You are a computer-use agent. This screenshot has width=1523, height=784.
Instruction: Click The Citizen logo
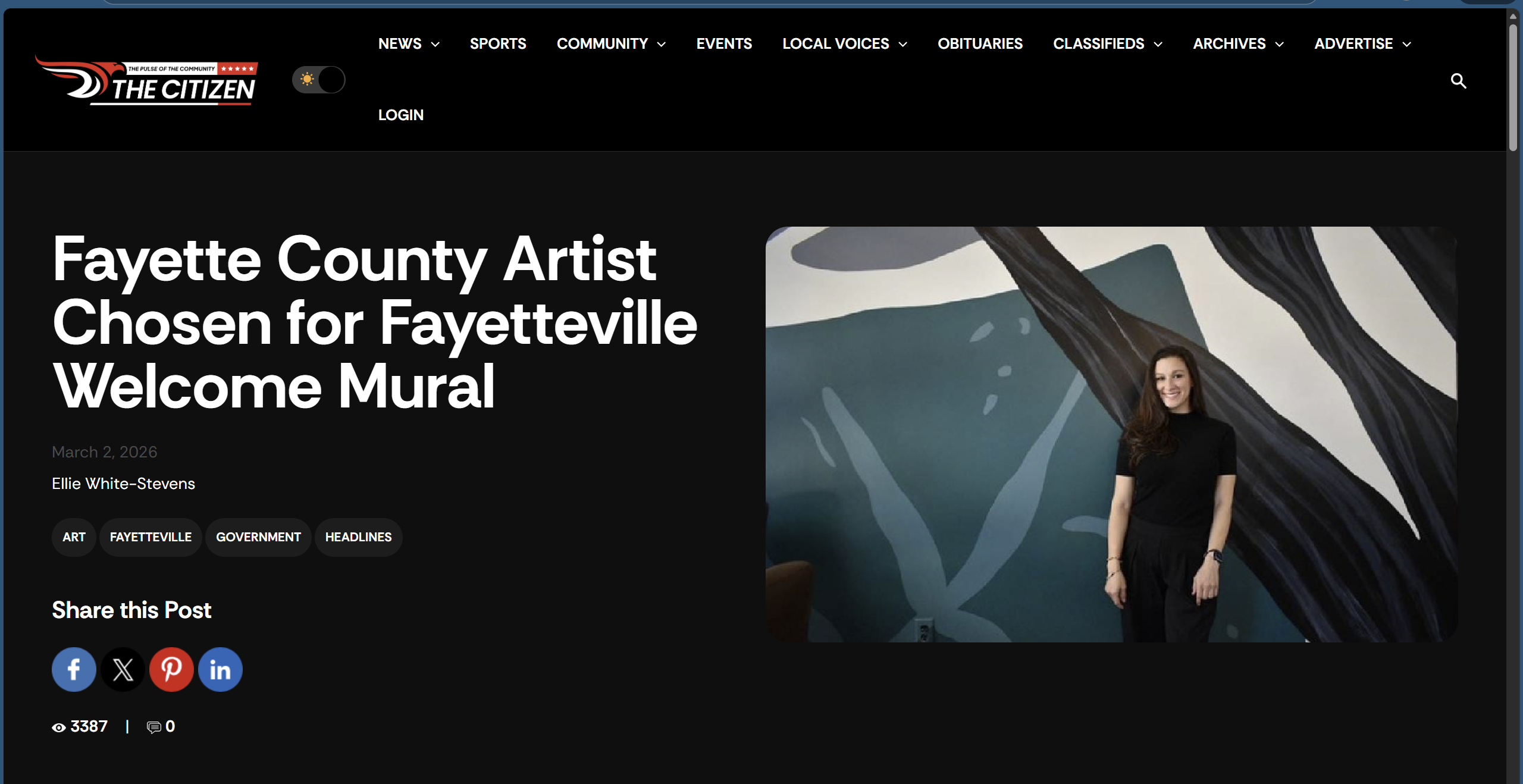tap(147, 80)
